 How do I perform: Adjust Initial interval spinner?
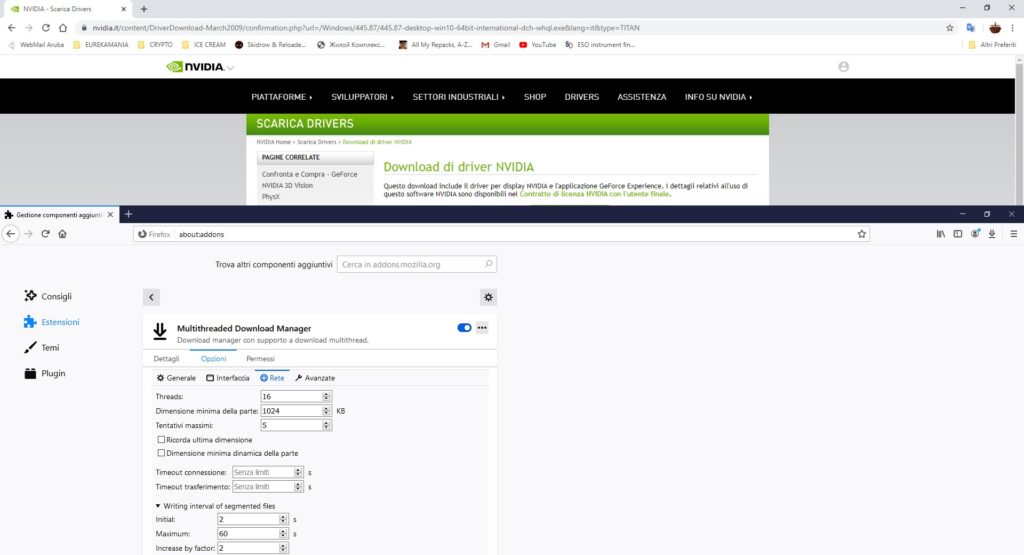point(283,519)
